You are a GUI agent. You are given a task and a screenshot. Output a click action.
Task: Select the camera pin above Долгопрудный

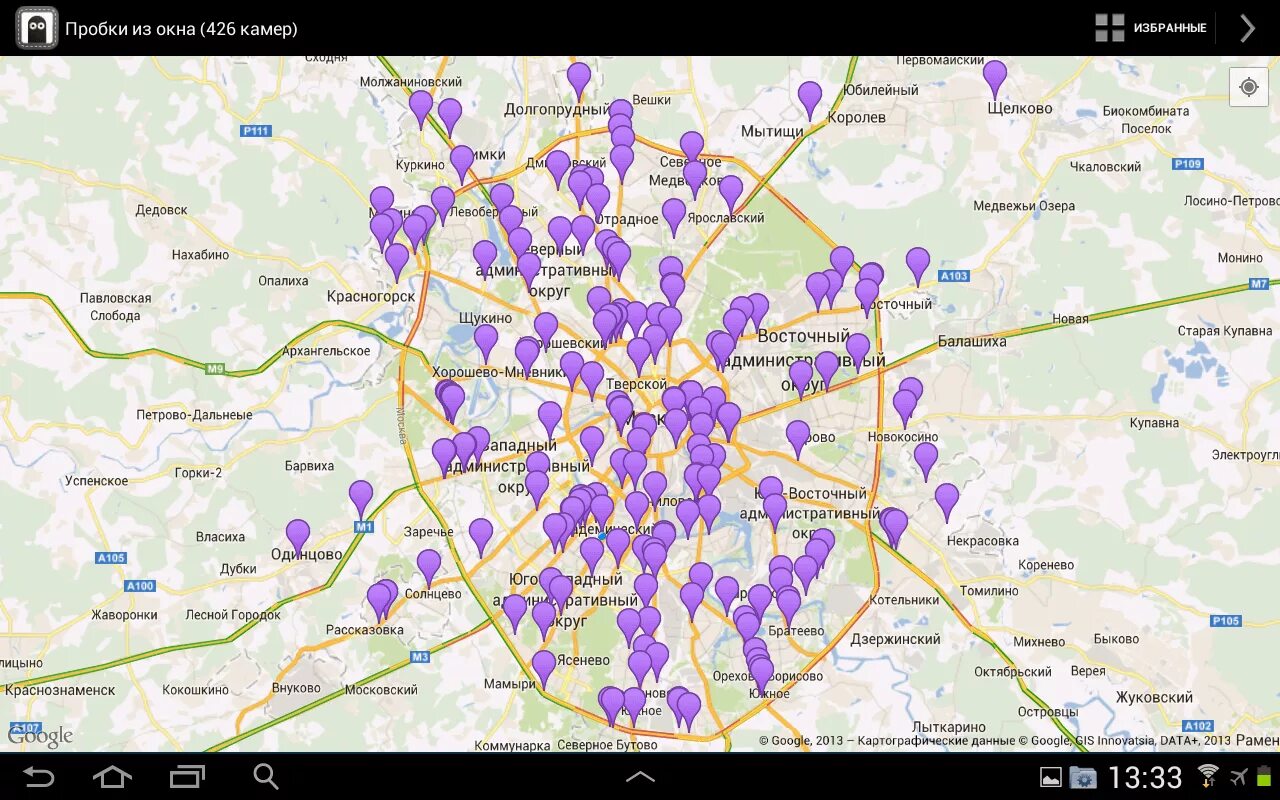[x=579, y=79]
